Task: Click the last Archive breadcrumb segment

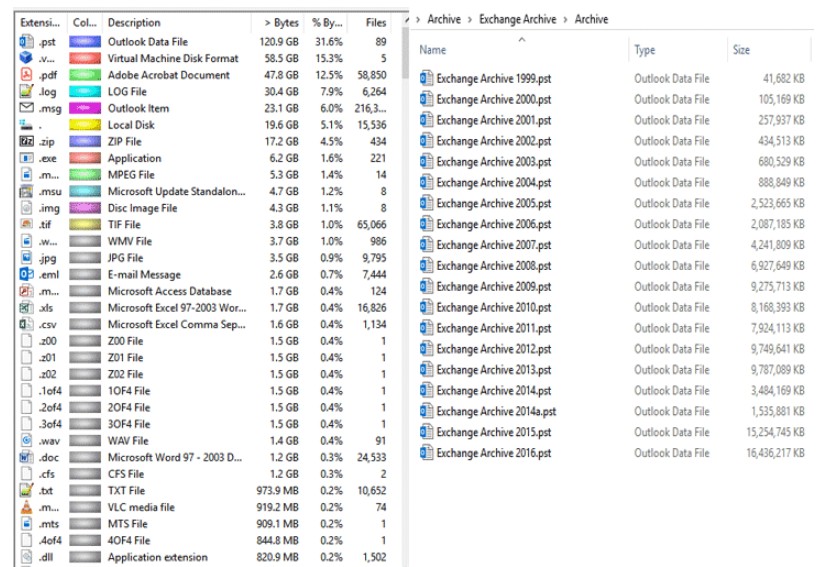Action: tap(591, 19)
